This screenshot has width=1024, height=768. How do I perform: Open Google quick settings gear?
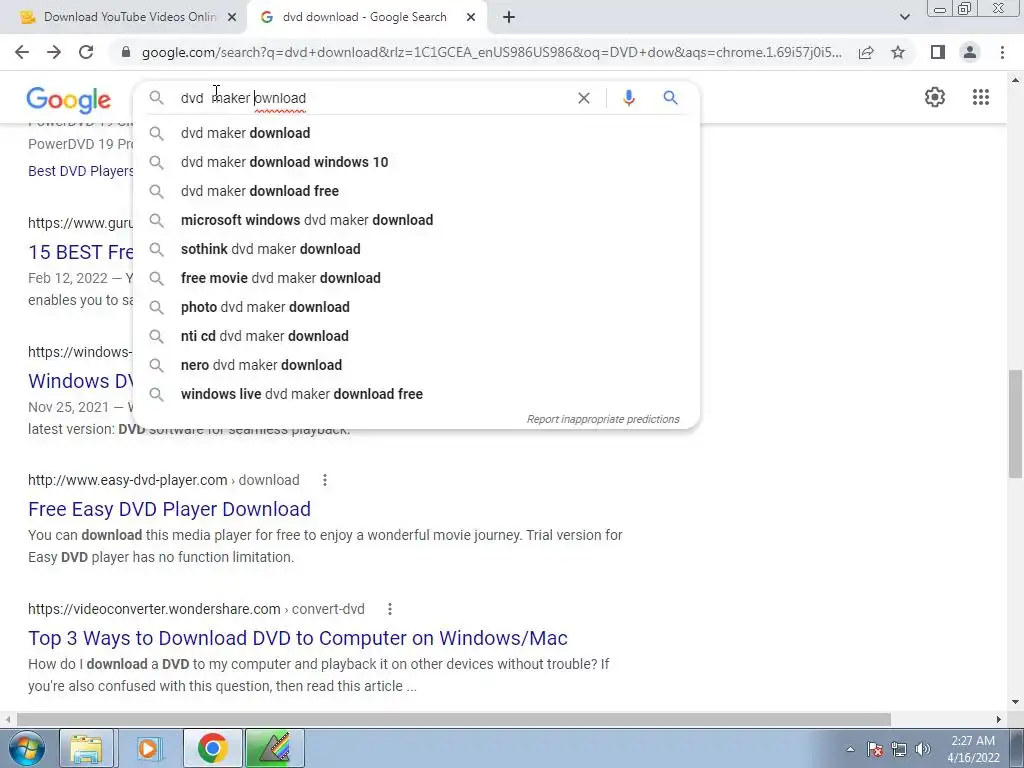pyautogui.click(x=935, y=97)
